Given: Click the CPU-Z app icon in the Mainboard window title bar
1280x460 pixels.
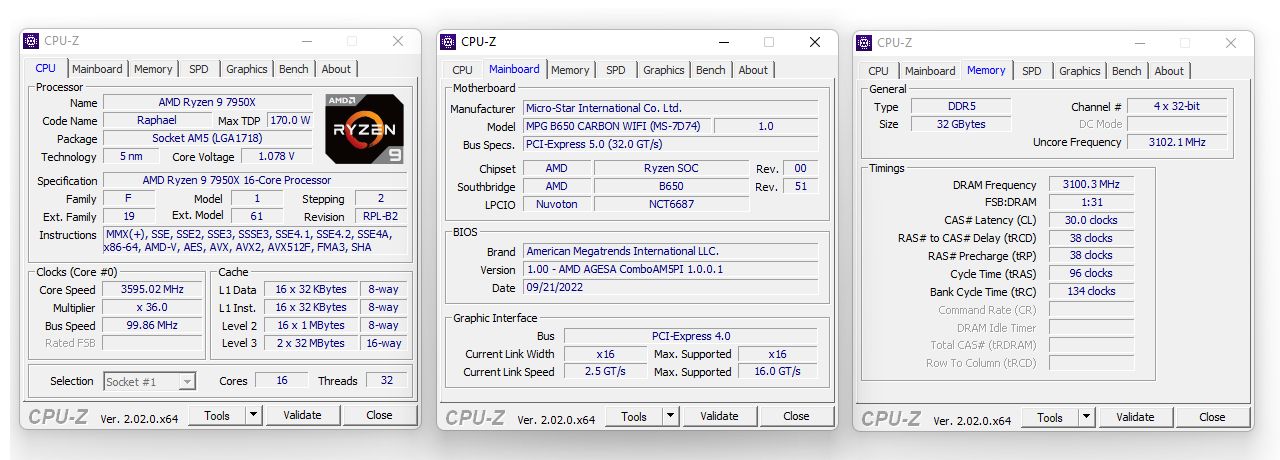Looking at the screenshot, I should [448, 42].
